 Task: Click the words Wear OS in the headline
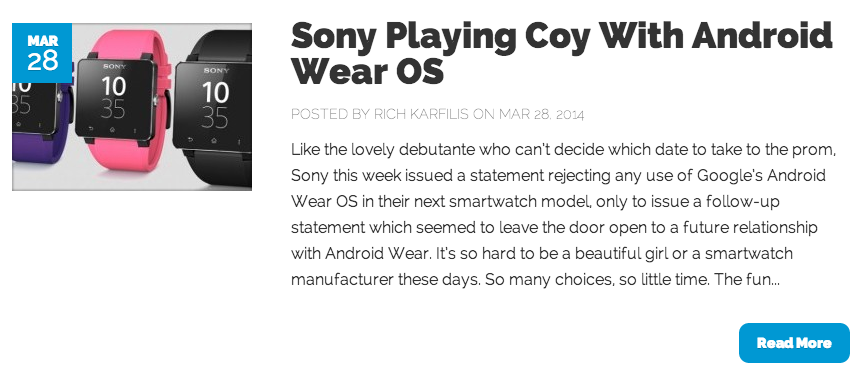pos(367,71)
